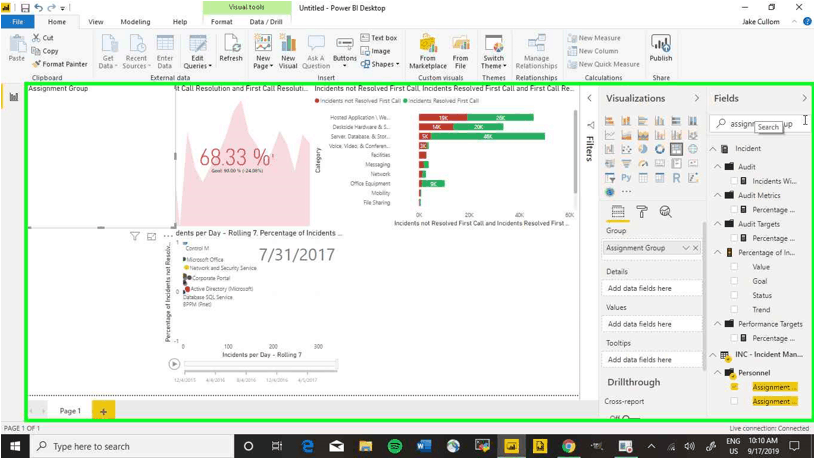Import a custom visual via ellipsis
This screenshot has width=816, height=459.
pos(627,192)
